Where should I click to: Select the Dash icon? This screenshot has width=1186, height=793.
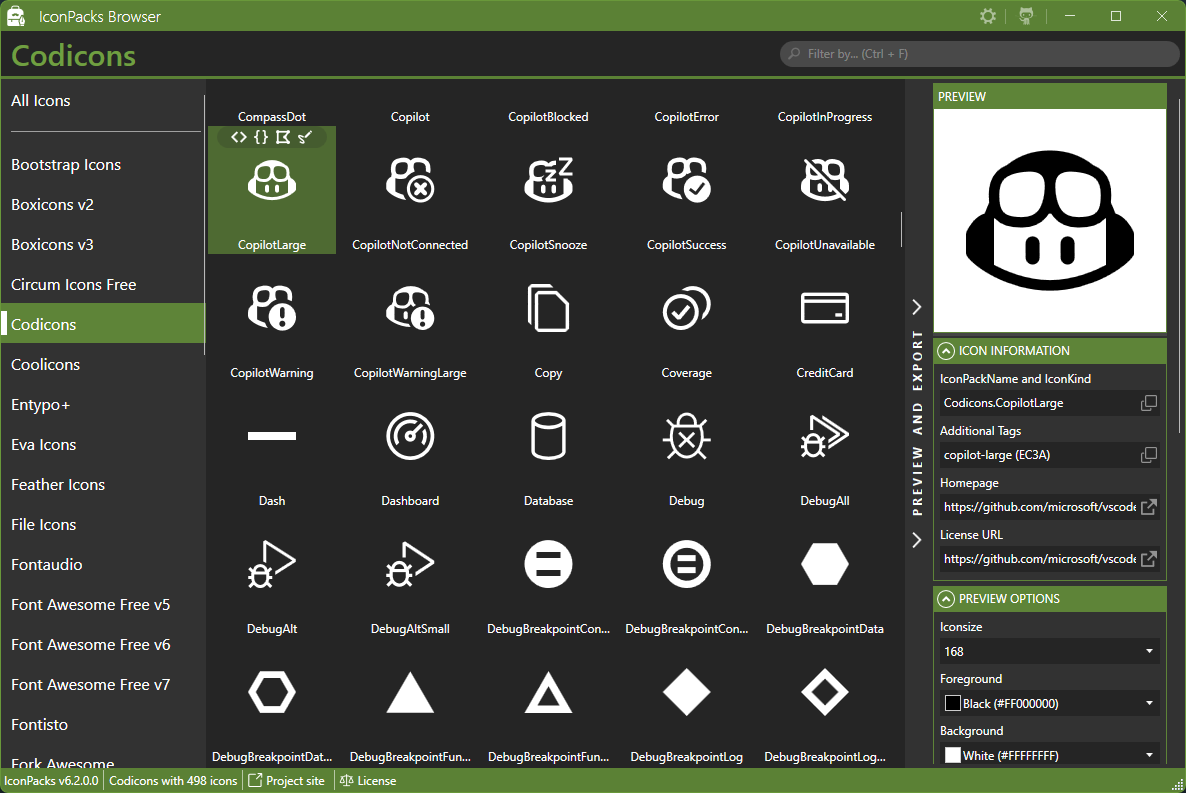click(272, 446)
